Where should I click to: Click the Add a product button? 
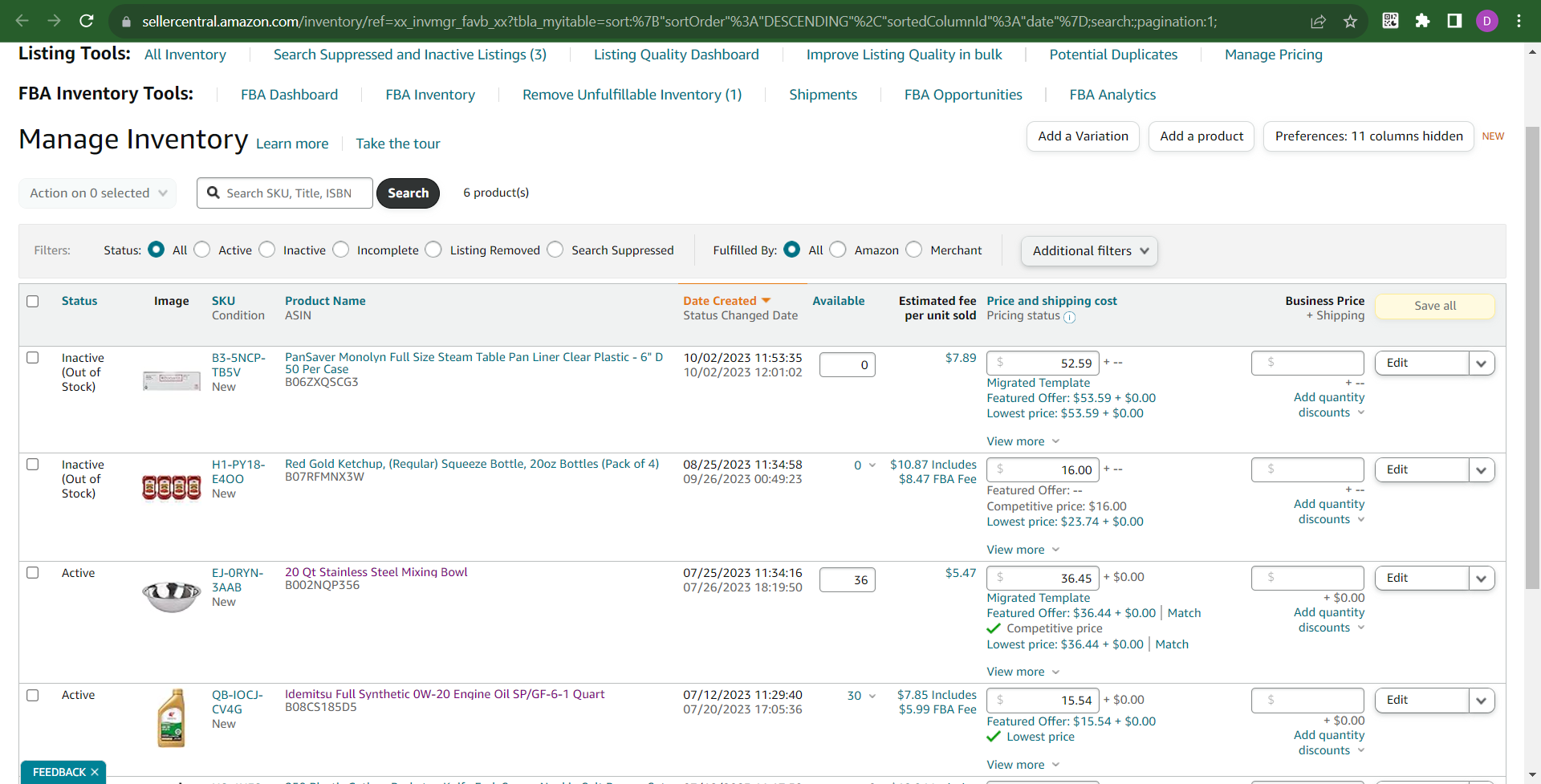[1201, 136]
